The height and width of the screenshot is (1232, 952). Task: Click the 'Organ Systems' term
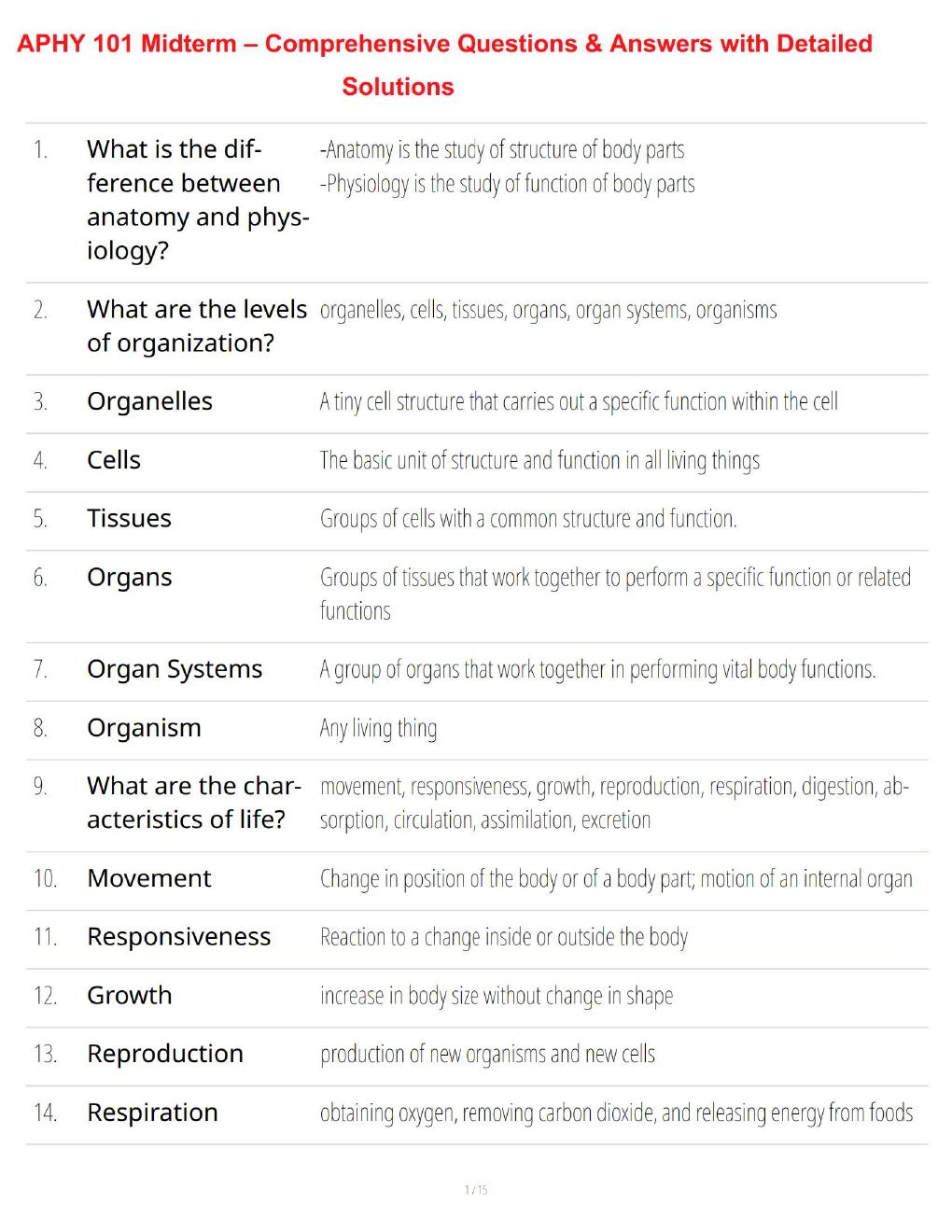coord(175,669)
